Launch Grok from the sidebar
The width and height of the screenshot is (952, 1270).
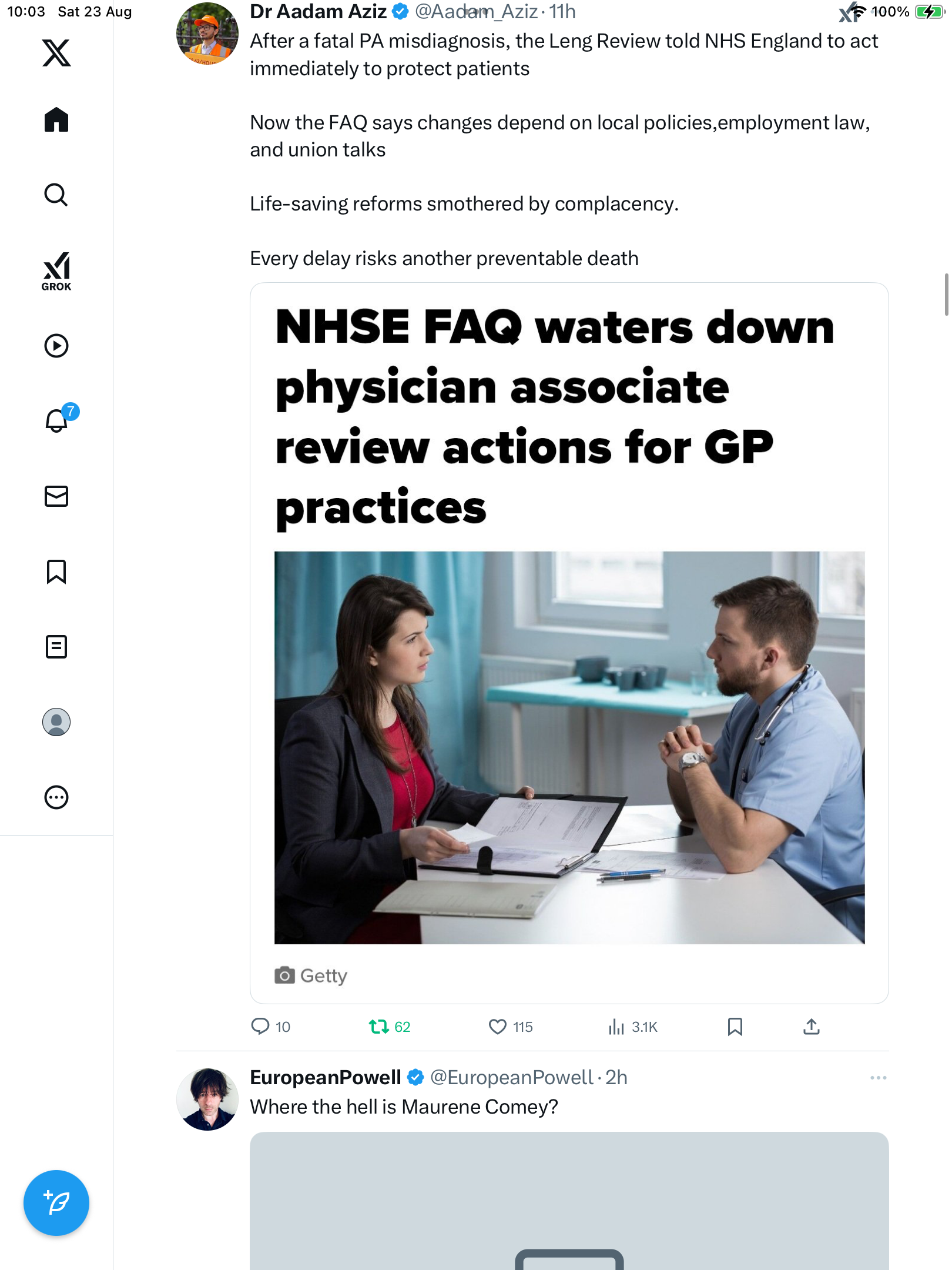click(56, 271)
